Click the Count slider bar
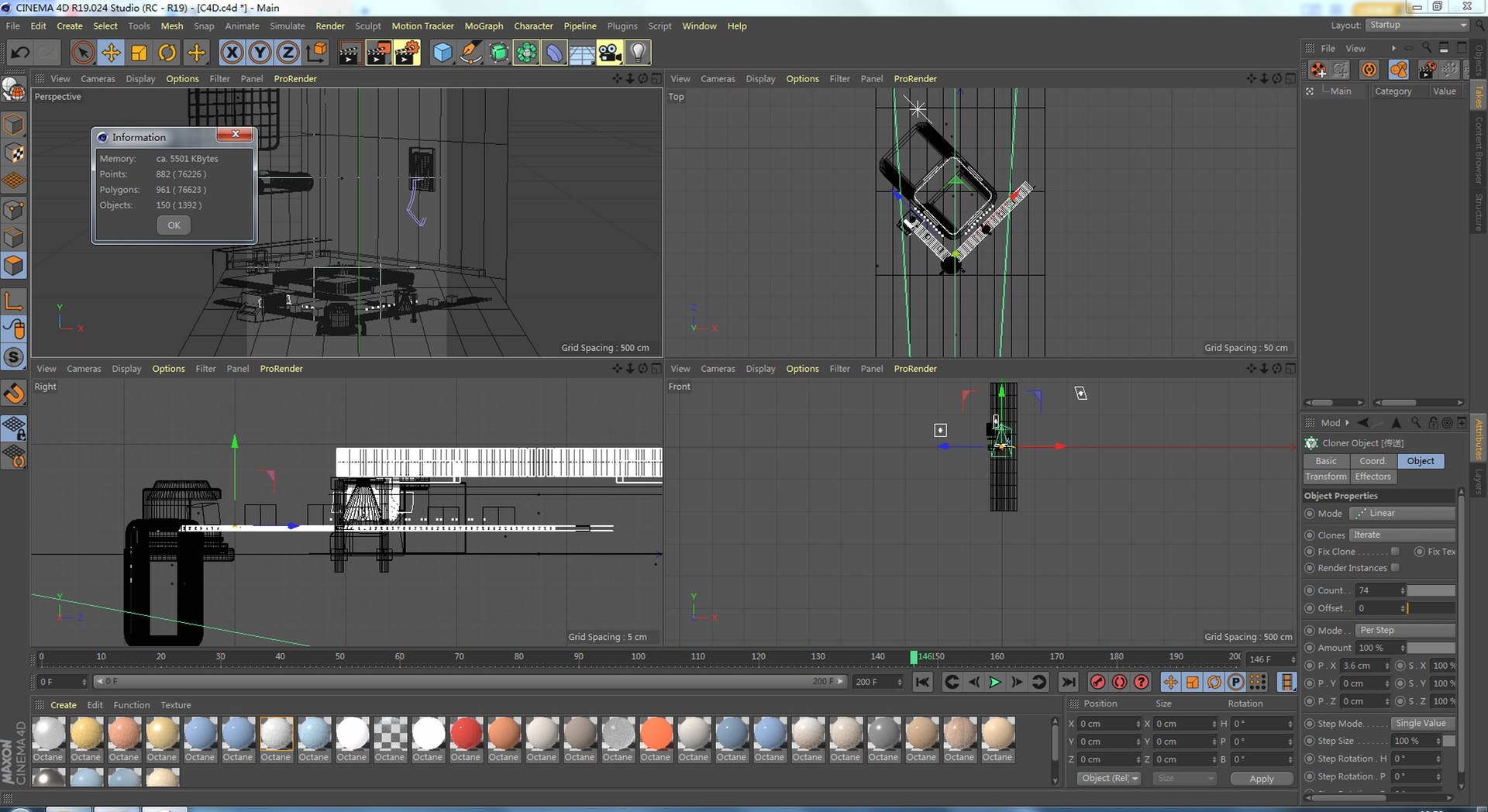 (1431, 590)
